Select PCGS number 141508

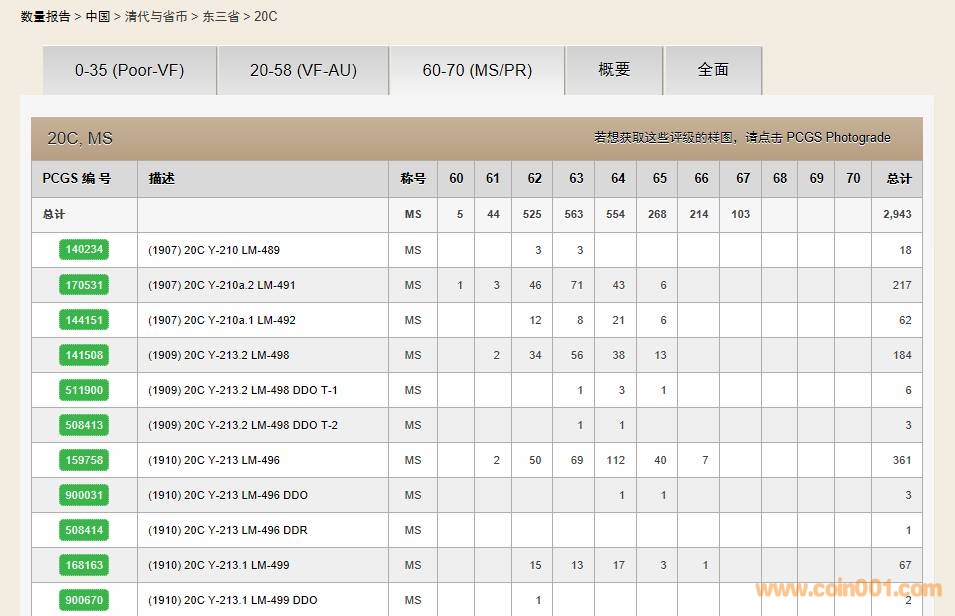click(84, 355)
